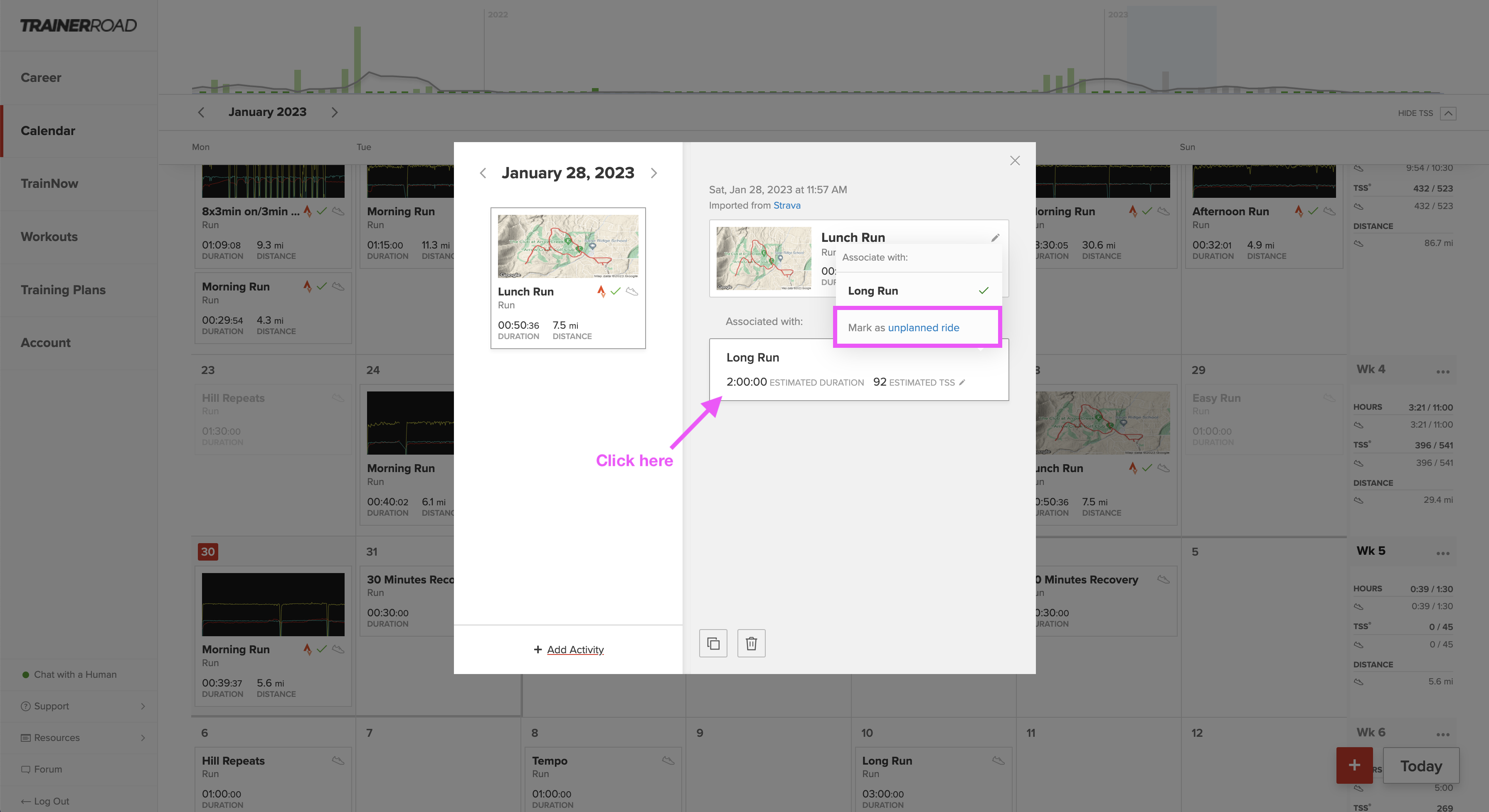Click the Strava flame icon on 8x3min on/3min run
1489x812 pixels.
tap(308, 211)
